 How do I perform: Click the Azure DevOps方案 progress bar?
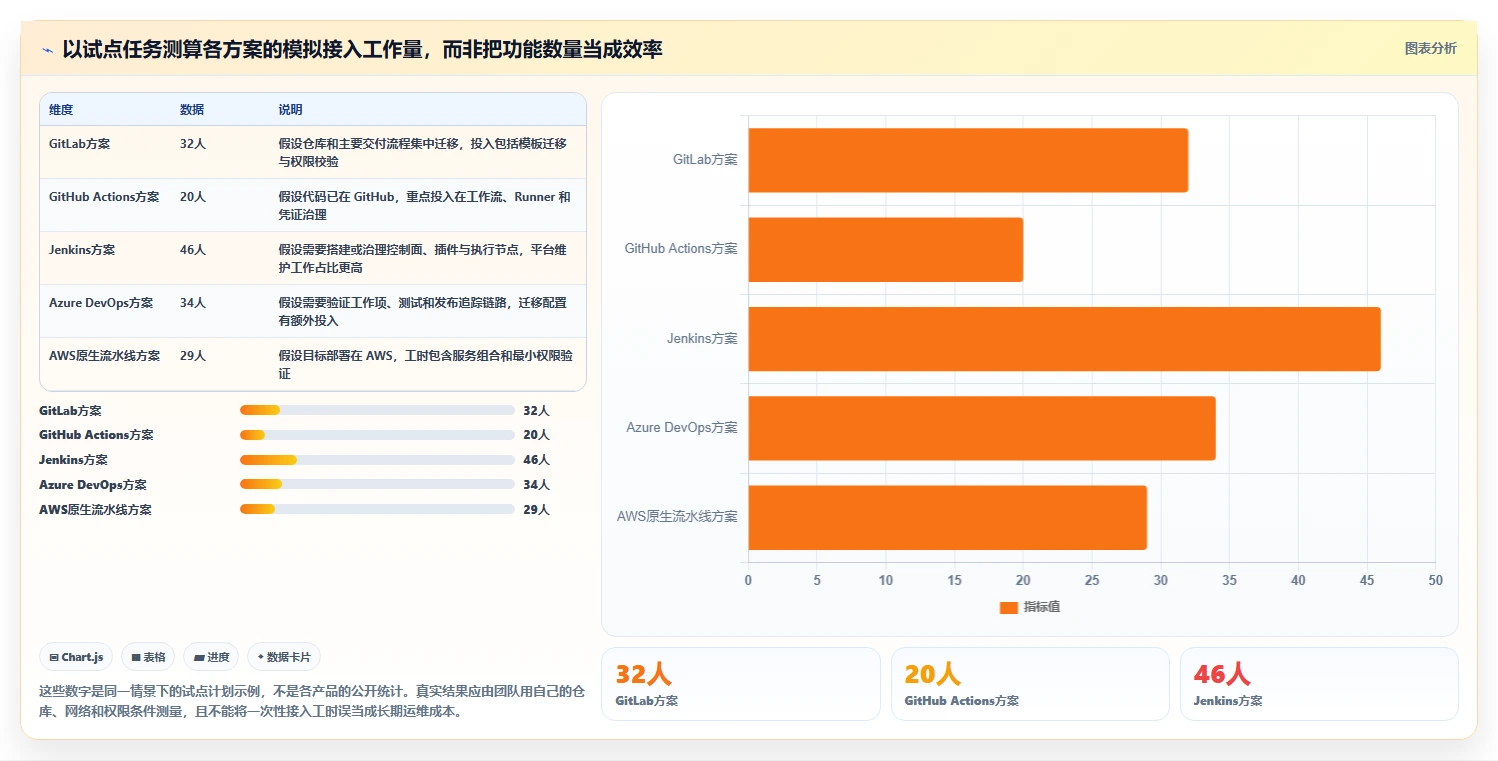coord(377,485)
